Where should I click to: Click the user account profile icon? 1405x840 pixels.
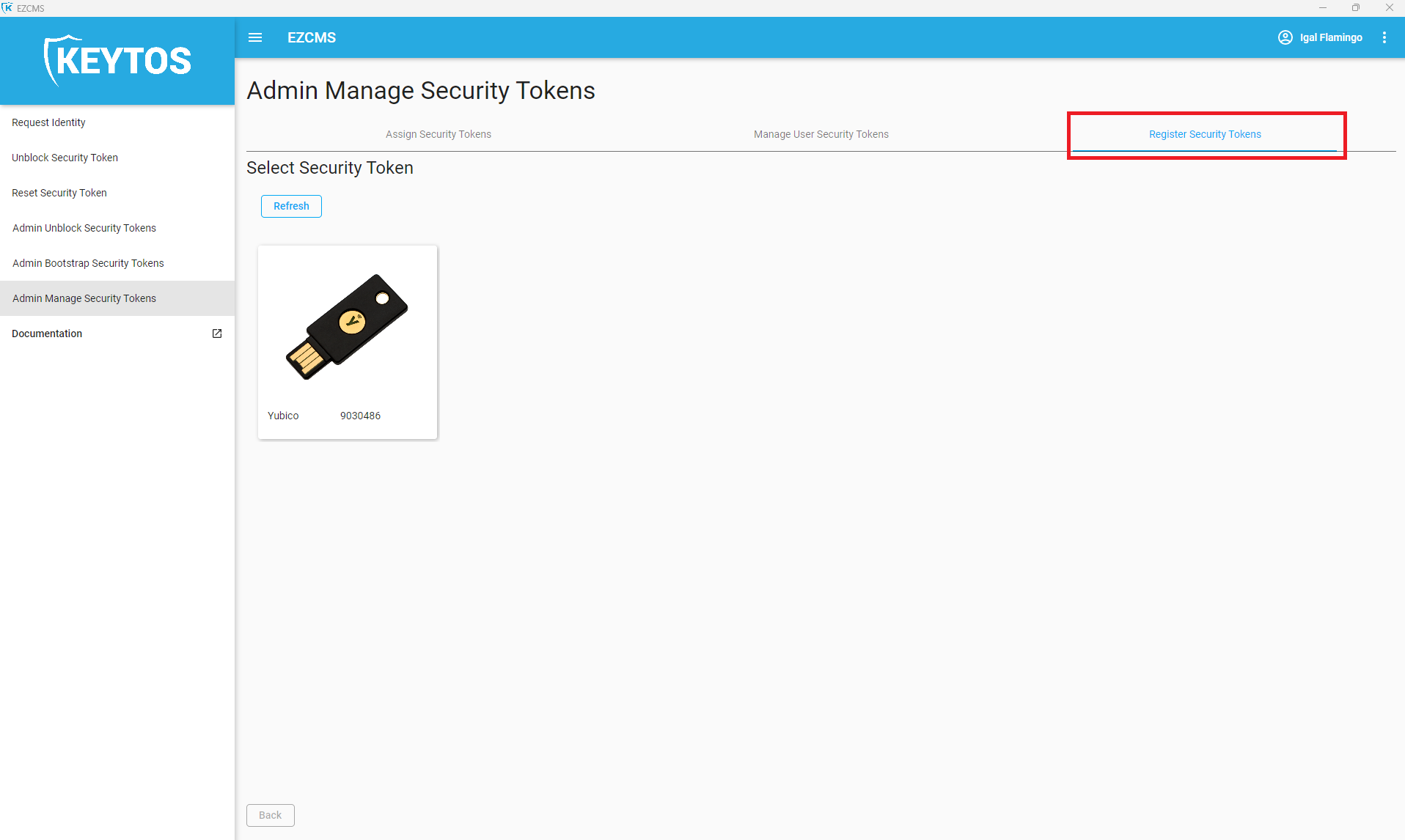click(x=1285, y=37)
